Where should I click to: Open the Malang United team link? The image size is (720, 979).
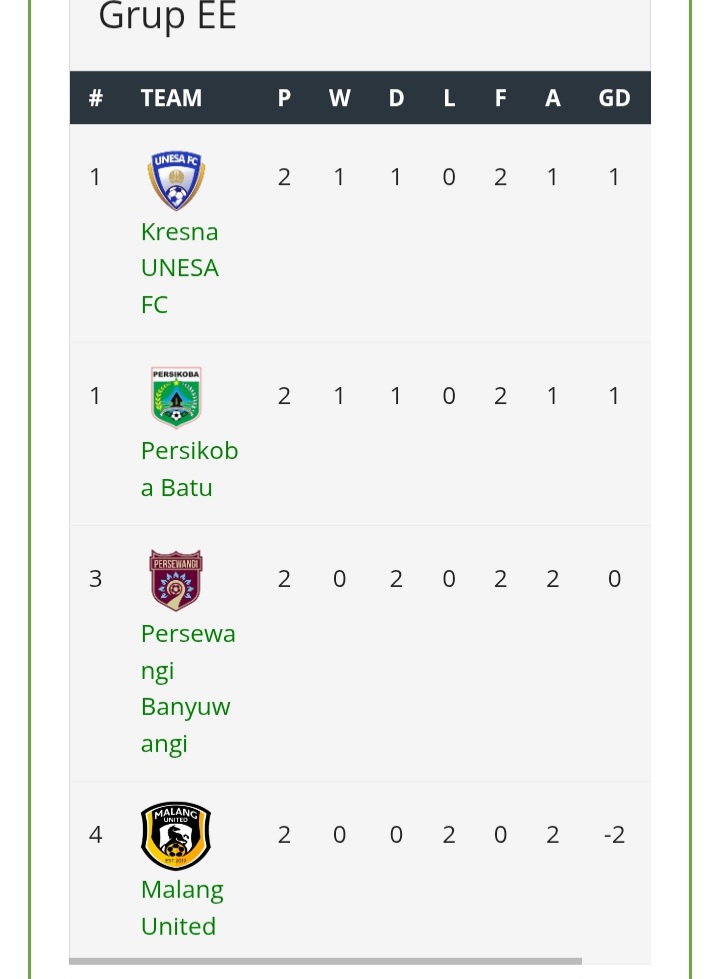point(182,906)
